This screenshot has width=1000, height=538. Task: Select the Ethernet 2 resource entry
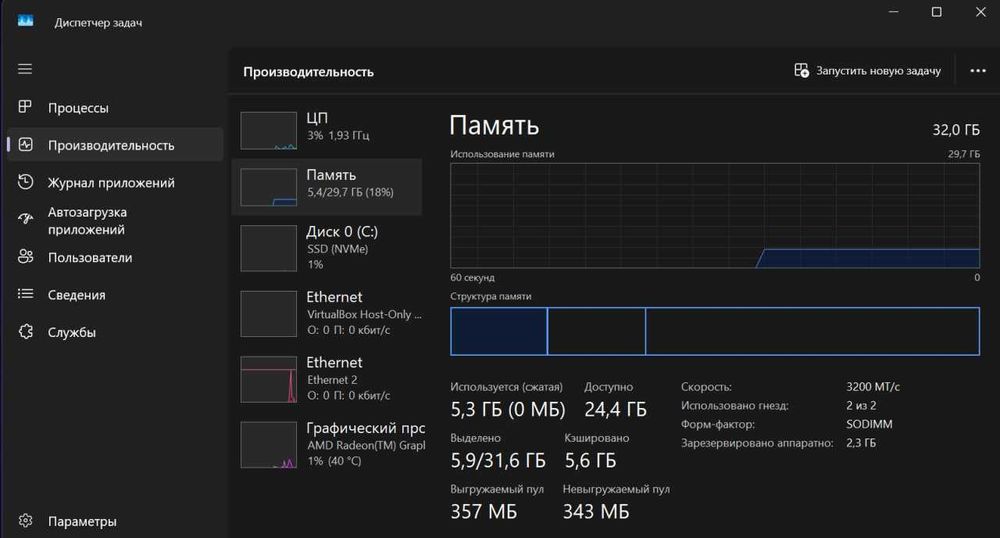pos(328,379)
